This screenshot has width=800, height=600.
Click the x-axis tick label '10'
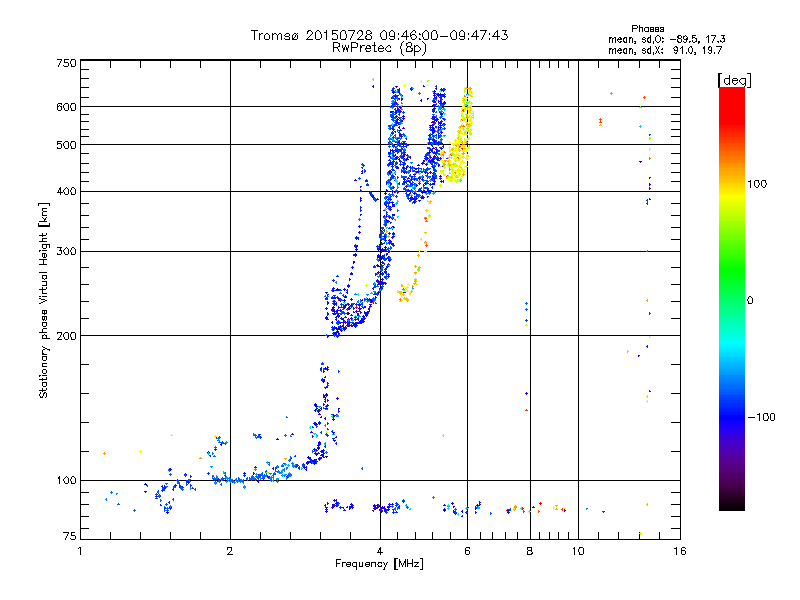[578, 551]
